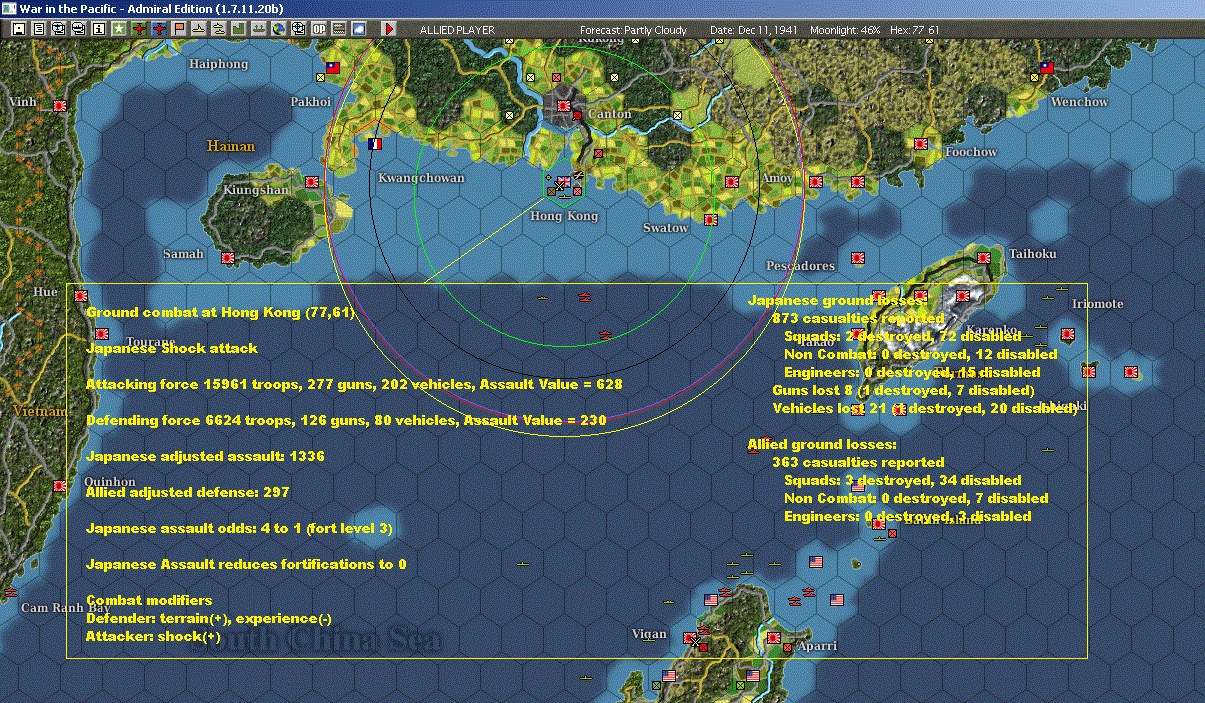
Task: Click the third toolbar icon with ship
Action: pyautogui.click(x=59, y=29)
